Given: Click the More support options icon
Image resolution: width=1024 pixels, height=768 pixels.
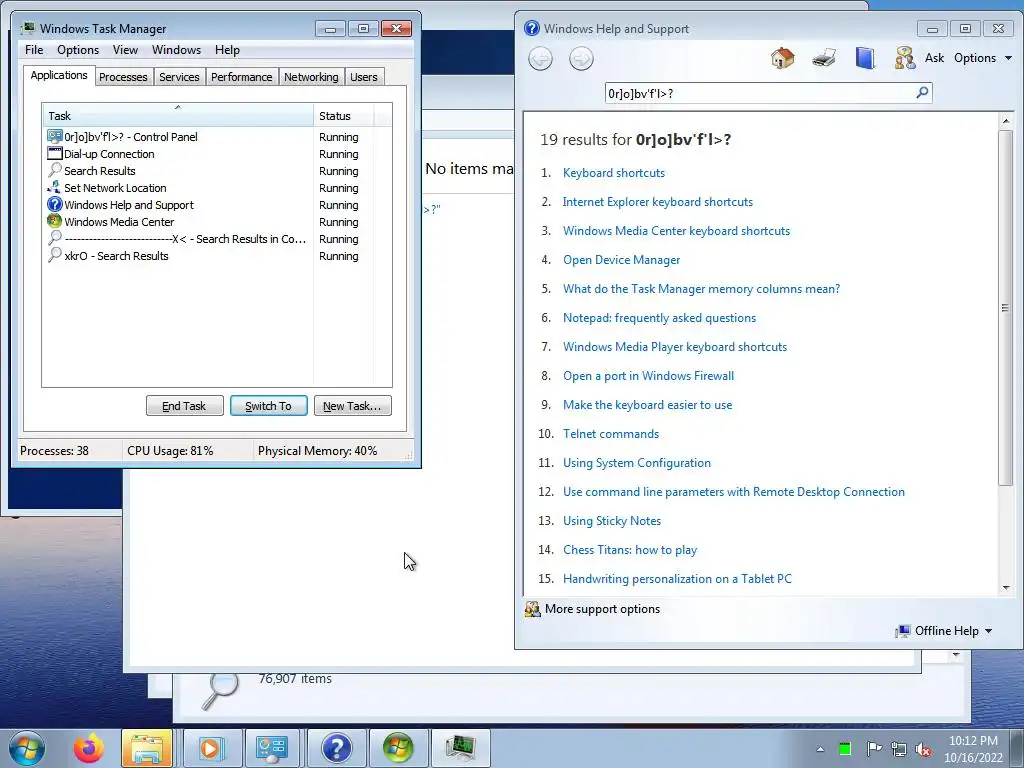Looking at the screenshot, I should [x=532, y=609].
